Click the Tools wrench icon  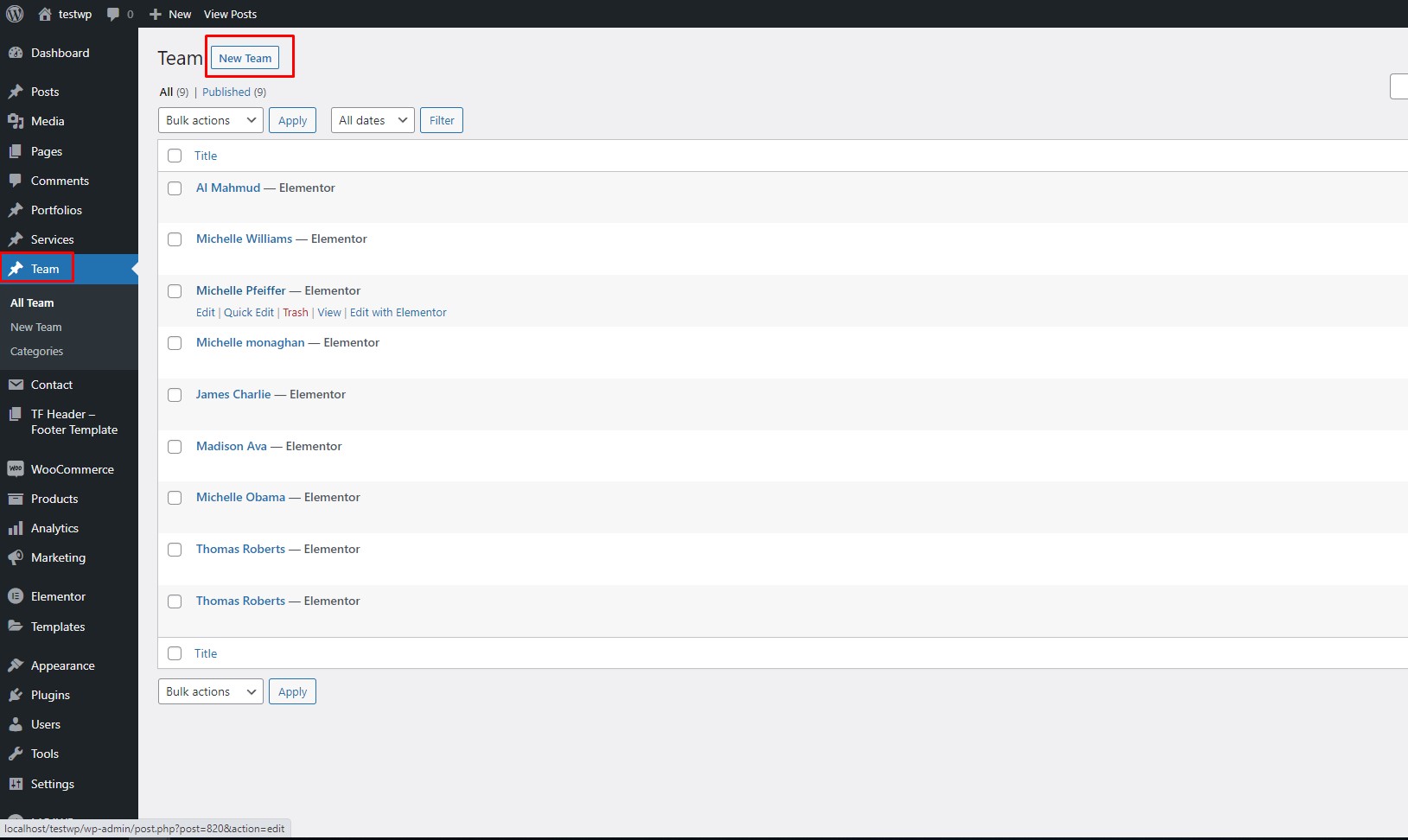[16, 754]
